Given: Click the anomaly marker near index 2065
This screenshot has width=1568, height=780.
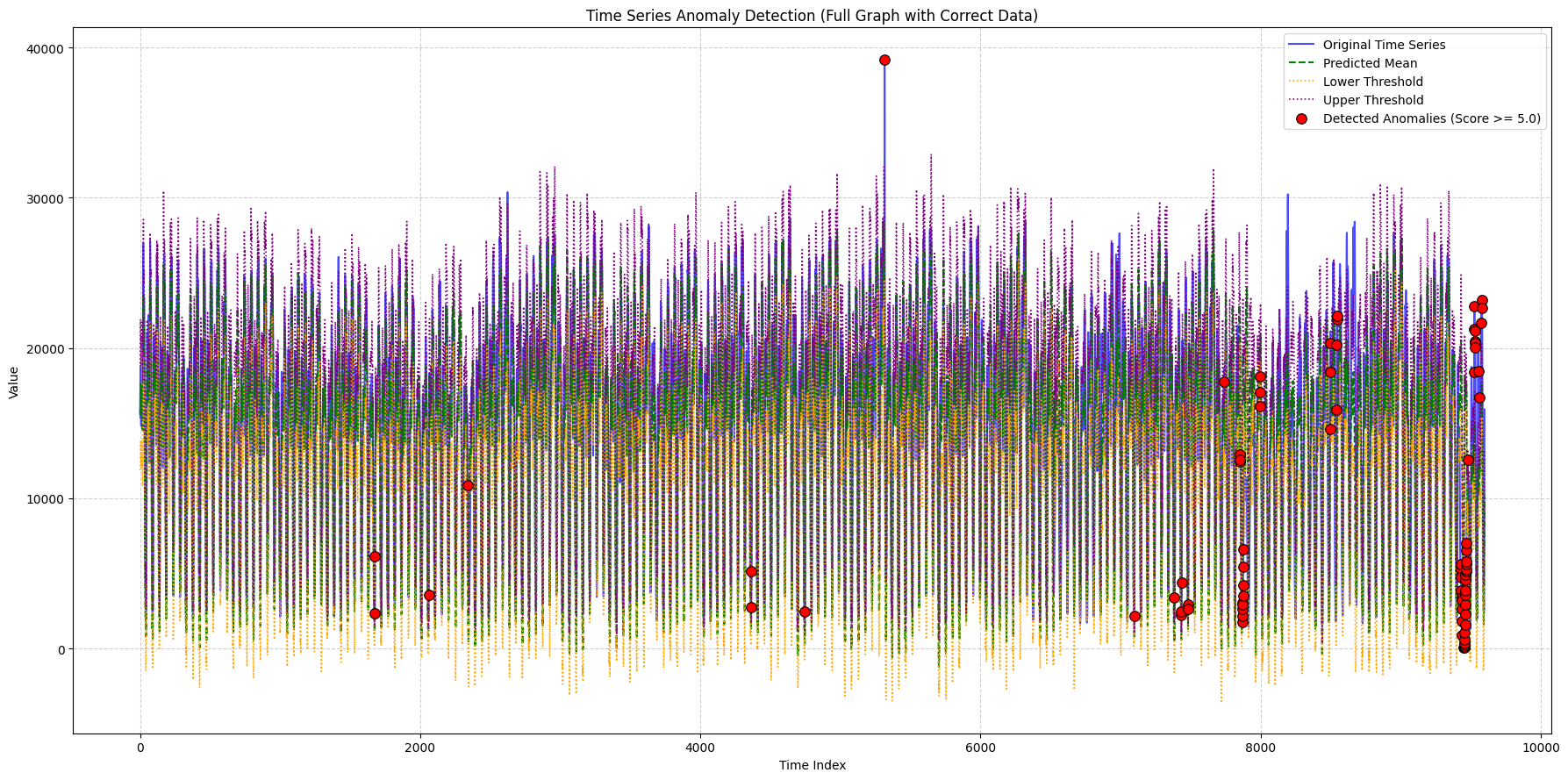Looking at the screenshot, I should pyautogui.click(x=429, y=595).
